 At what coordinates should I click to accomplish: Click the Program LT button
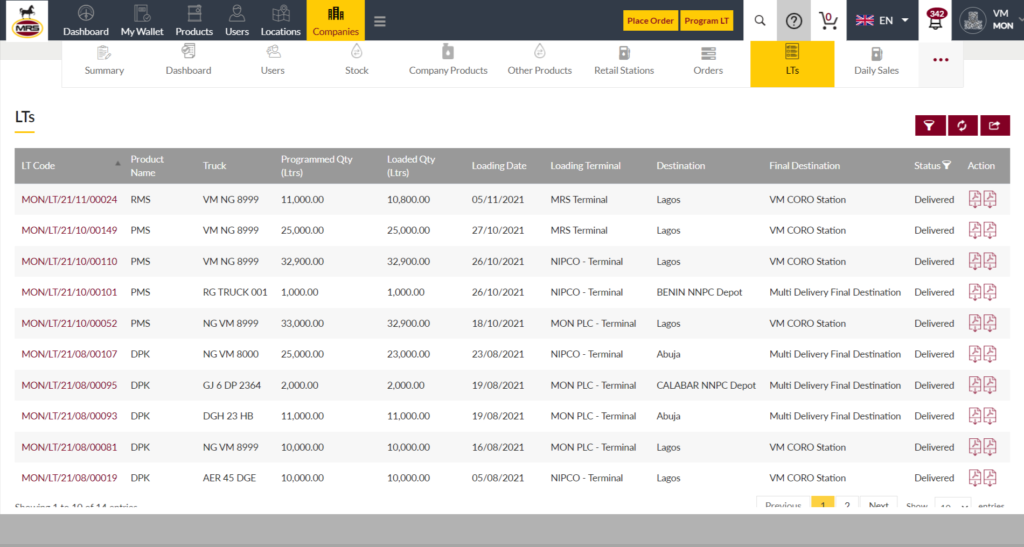pyautogui.click(x=707, y=21)
